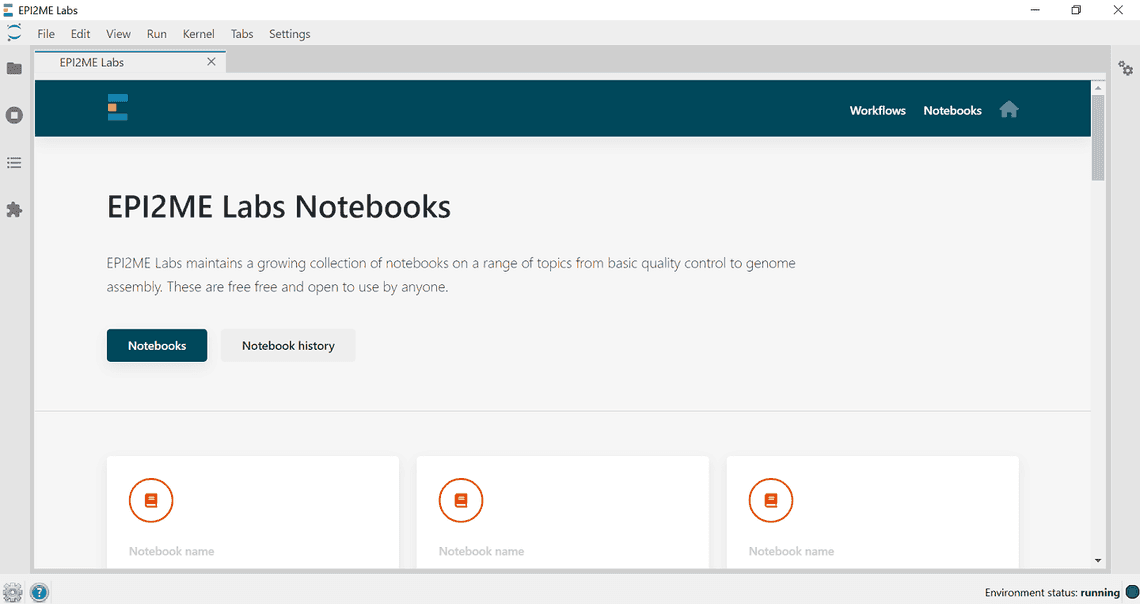Open running kernels stop-circle sidebar icon
This screenshot has height=604, width=1140.
click(x=14, y=115)
